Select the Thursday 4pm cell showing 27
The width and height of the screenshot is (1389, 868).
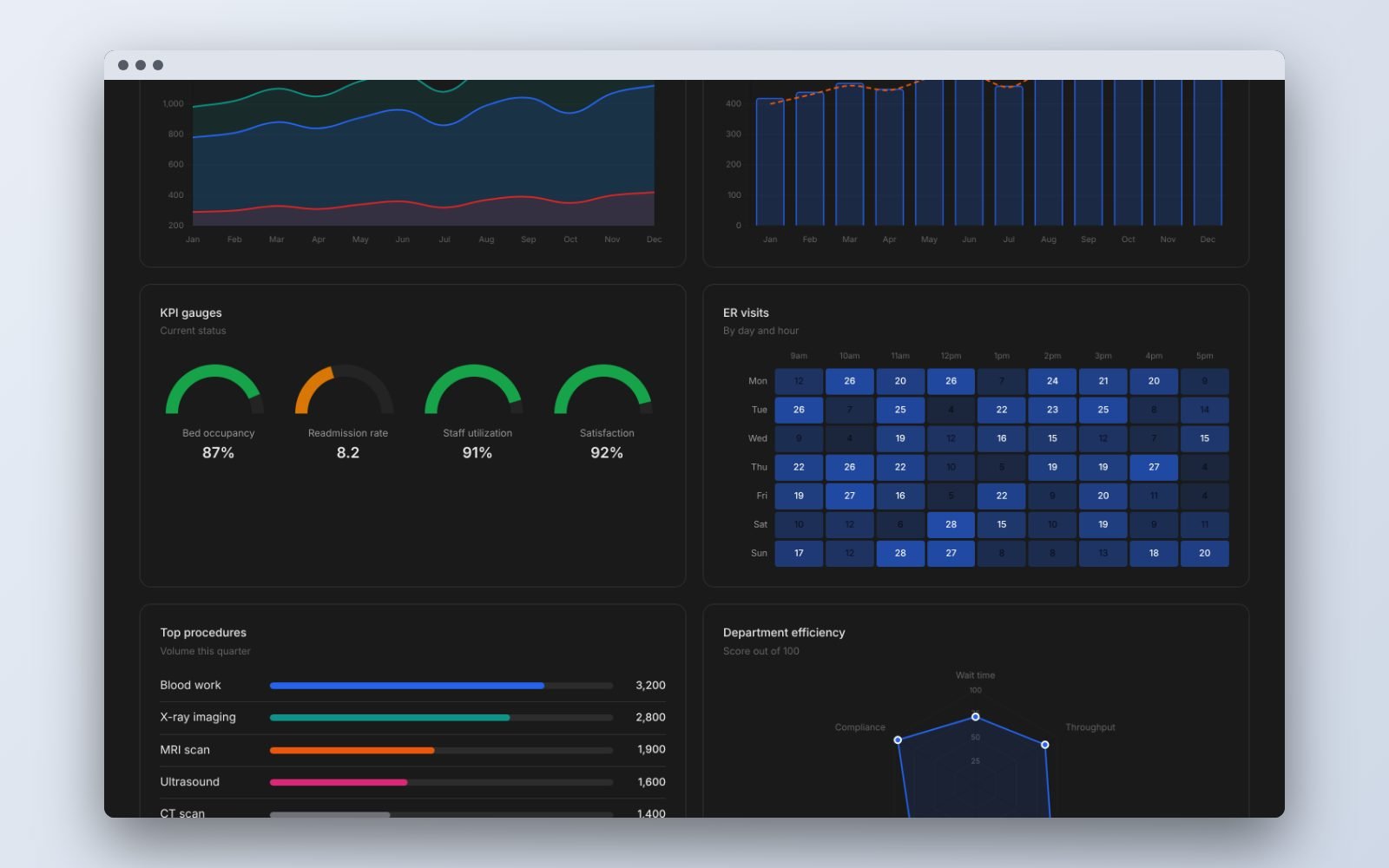(x=1154, y=467)
